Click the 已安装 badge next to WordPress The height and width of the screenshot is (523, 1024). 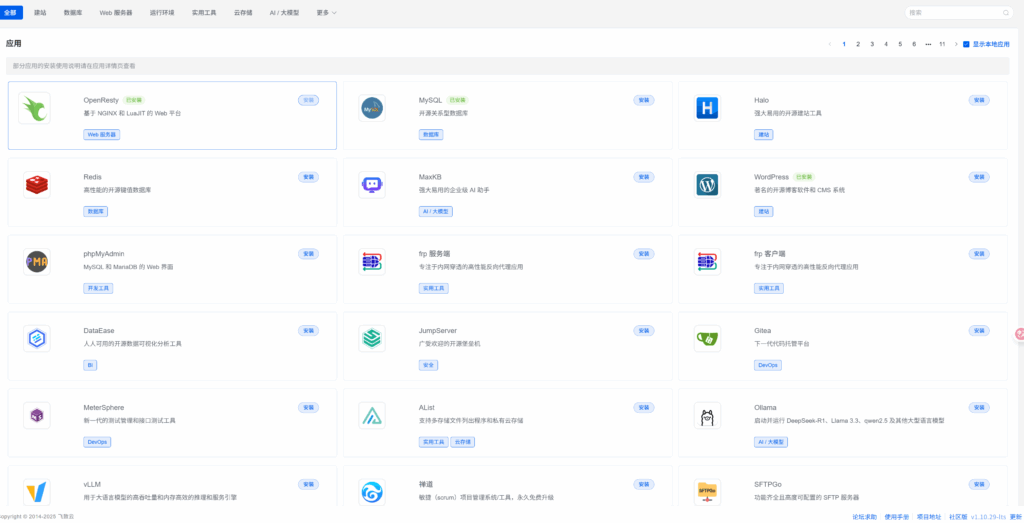tap(804, 177)
